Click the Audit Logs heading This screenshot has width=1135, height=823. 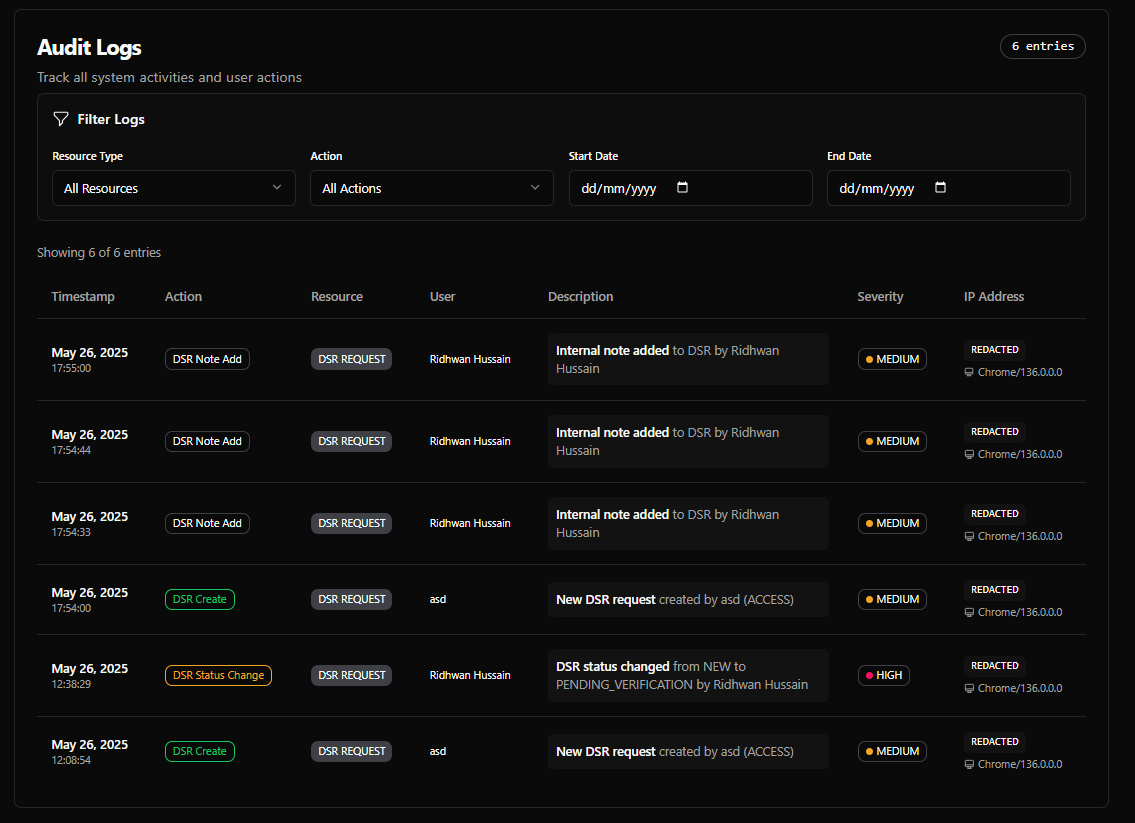point(89,48)
